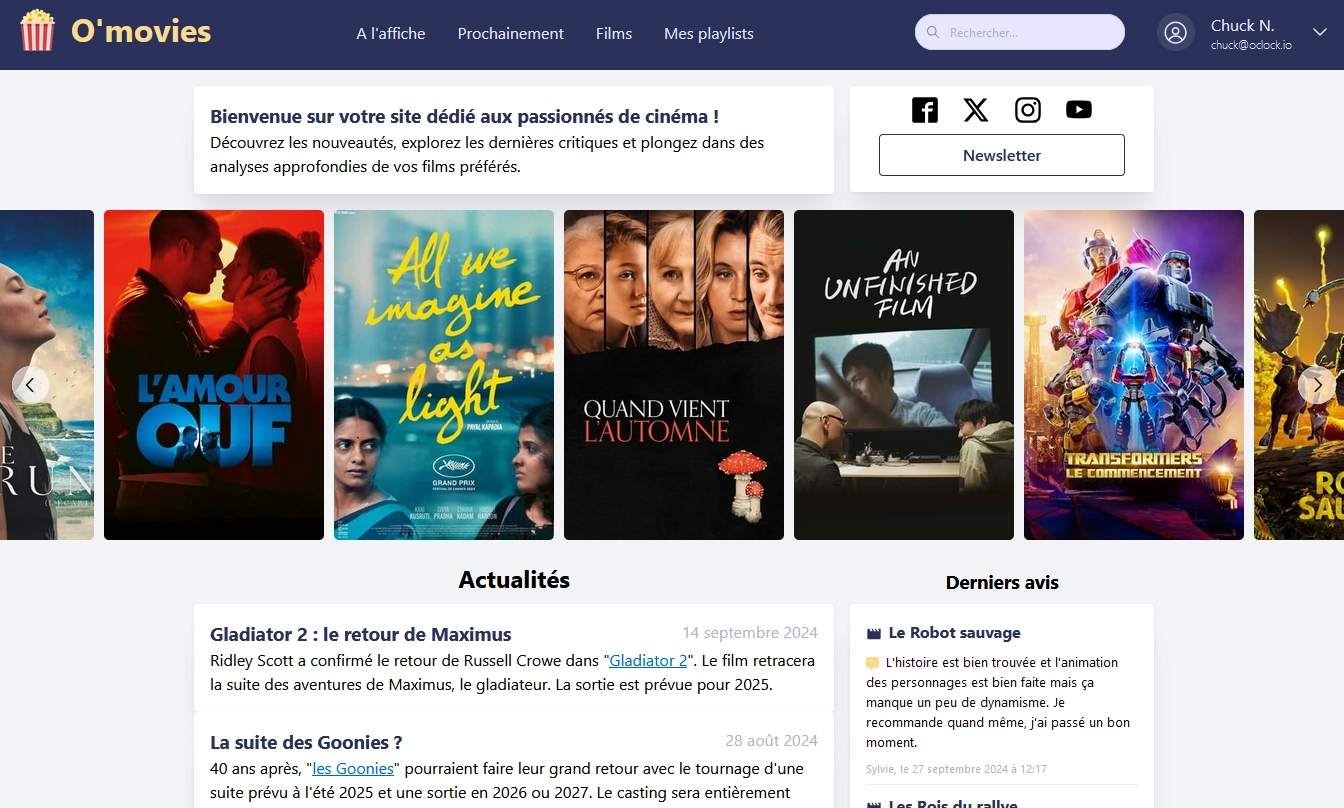Click the user avatar icon
The height and width of the screenshot is (808, 1344).
(1176, 33)
